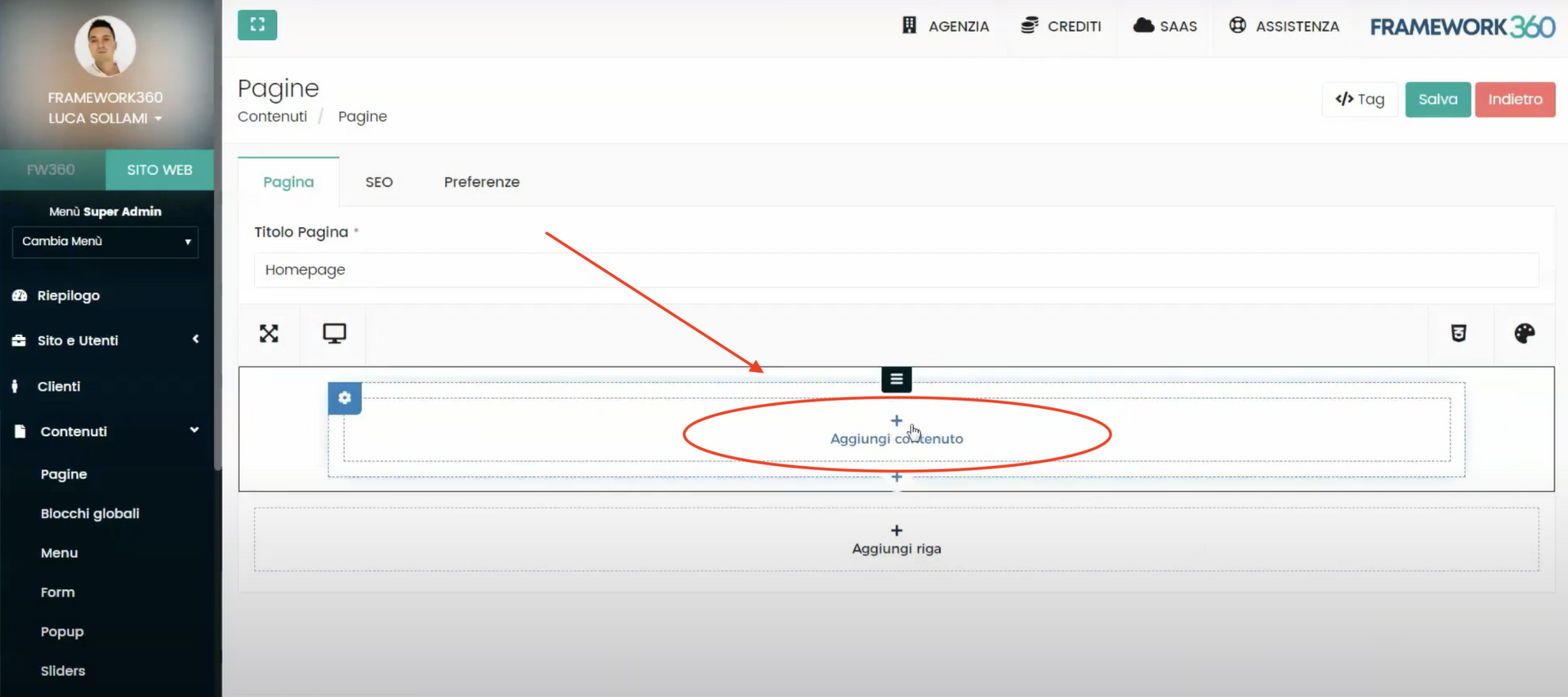Open Popup in the sidebar
Screen dimensions: 1568x697
[62, 632]
